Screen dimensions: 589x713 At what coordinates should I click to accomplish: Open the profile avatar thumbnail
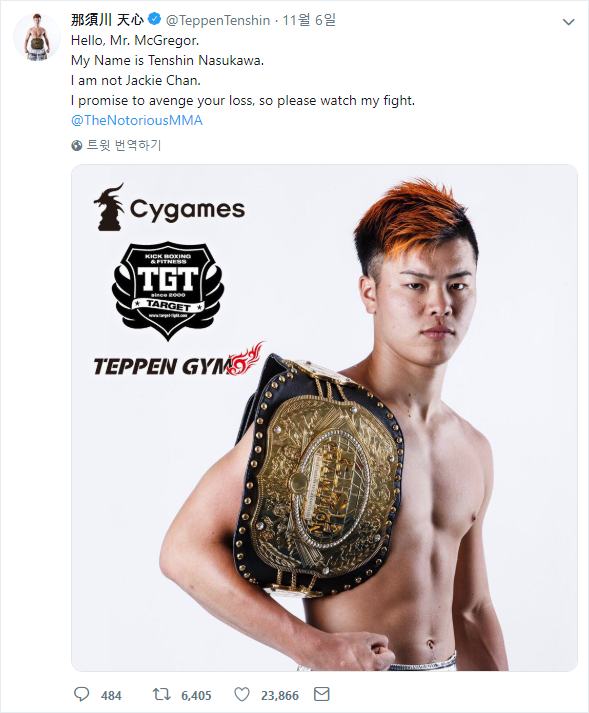37,37
